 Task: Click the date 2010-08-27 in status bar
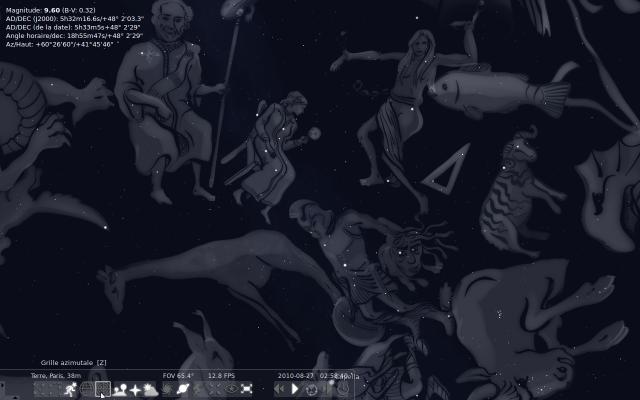point(296,376)
